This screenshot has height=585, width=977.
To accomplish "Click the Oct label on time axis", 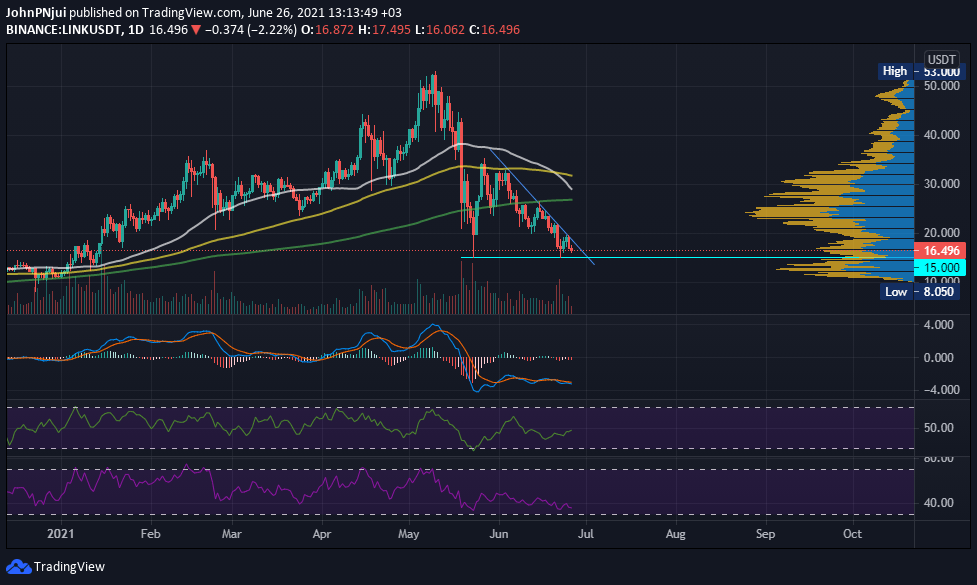I will pos(852,534).
